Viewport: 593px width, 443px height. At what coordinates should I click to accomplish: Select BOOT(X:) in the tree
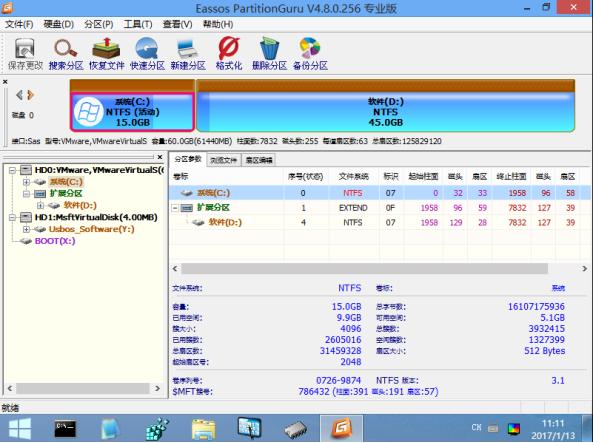click(x=55, y=241)
